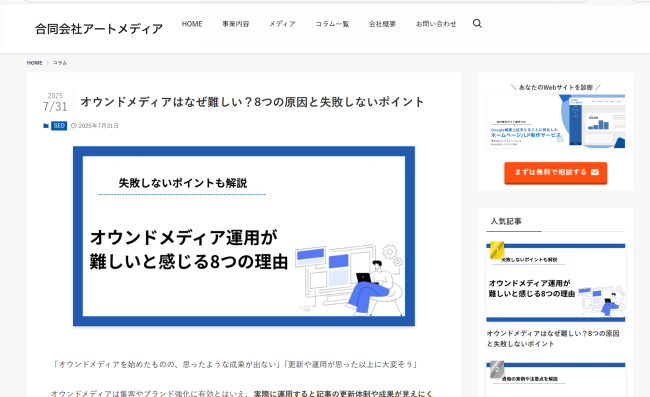The width and height of the screenshot is (650, 397).
Task: Click the 合同会社アートメディア site logo
Action: (x=99, y=29)
